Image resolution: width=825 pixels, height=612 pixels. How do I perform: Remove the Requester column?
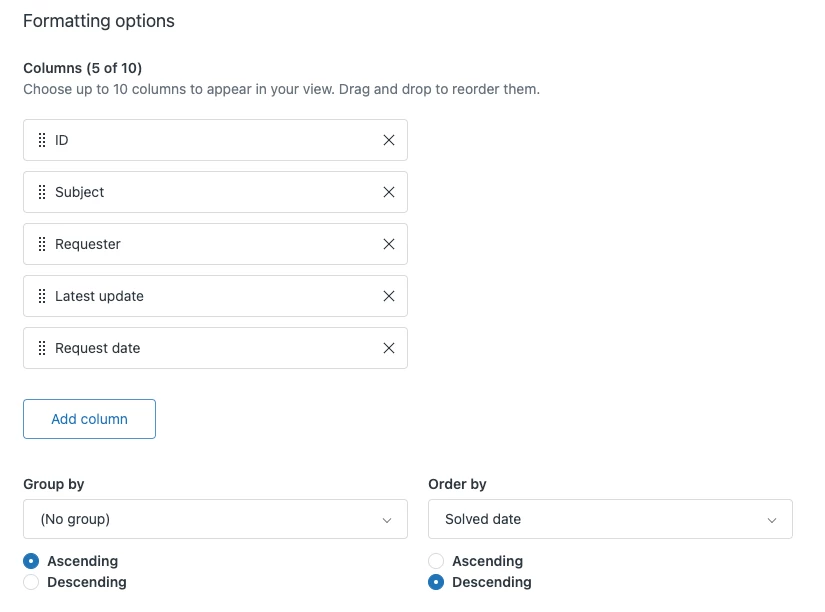pyautogui.click(x=389, y=244)
